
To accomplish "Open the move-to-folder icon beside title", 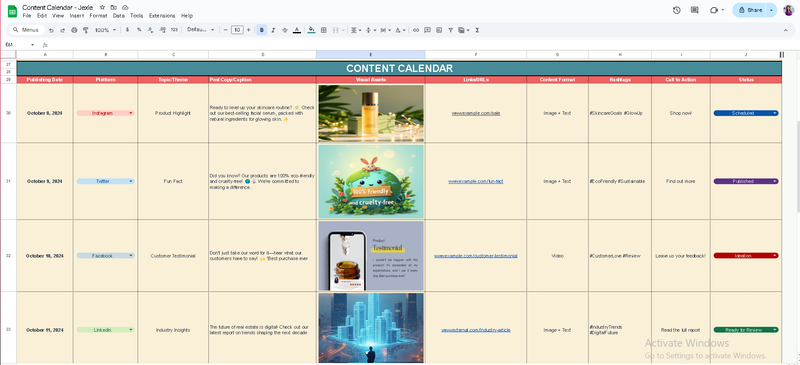I will 114,7.
